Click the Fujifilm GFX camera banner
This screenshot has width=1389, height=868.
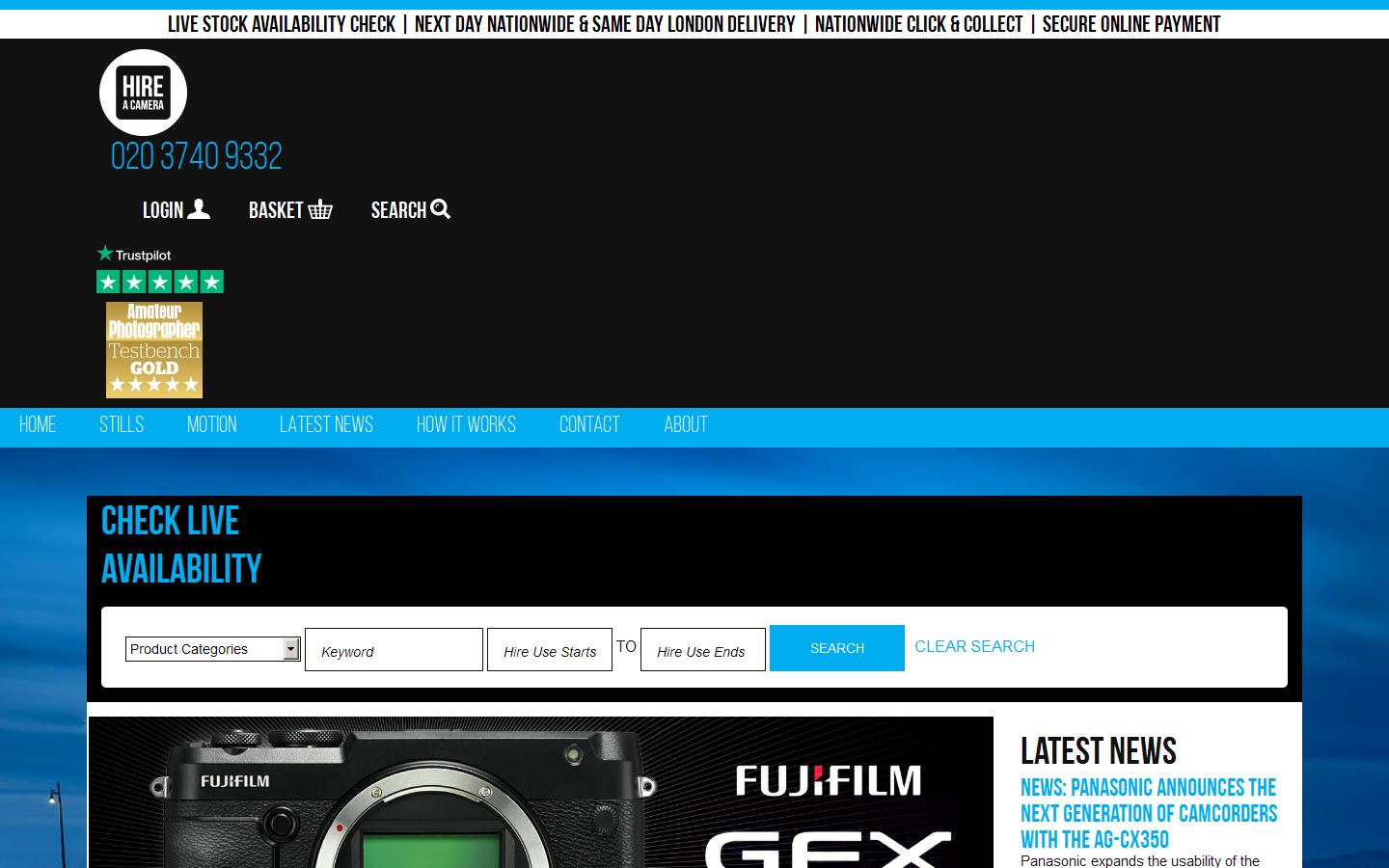(540, 791)
